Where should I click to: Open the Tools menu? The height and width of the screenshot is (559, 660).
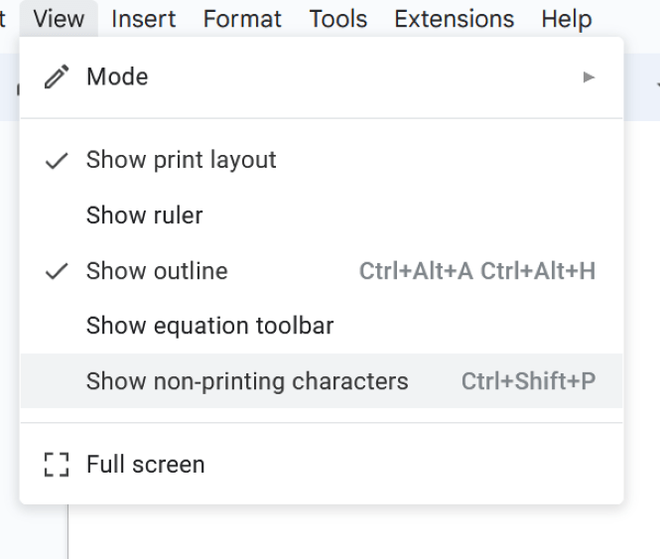click(338, 19)
